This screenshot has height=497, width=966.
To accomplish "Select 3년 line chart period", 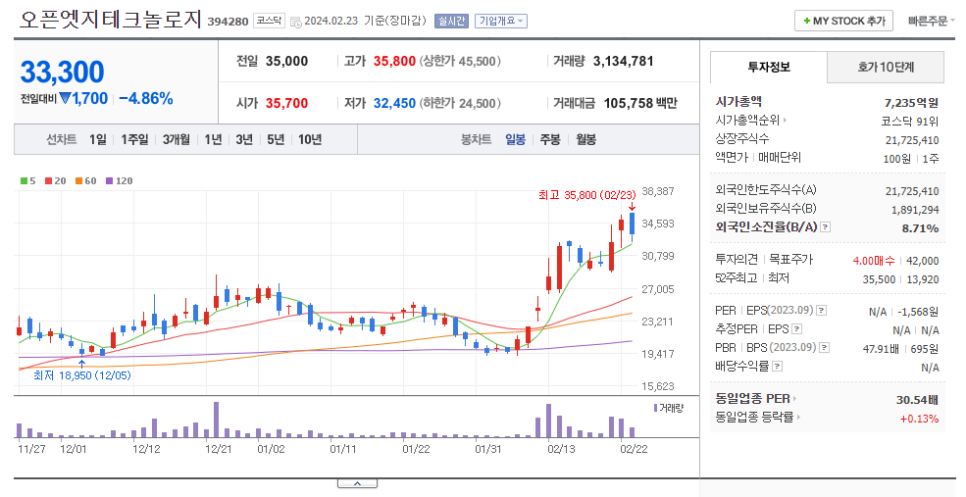I will (244, 140).
